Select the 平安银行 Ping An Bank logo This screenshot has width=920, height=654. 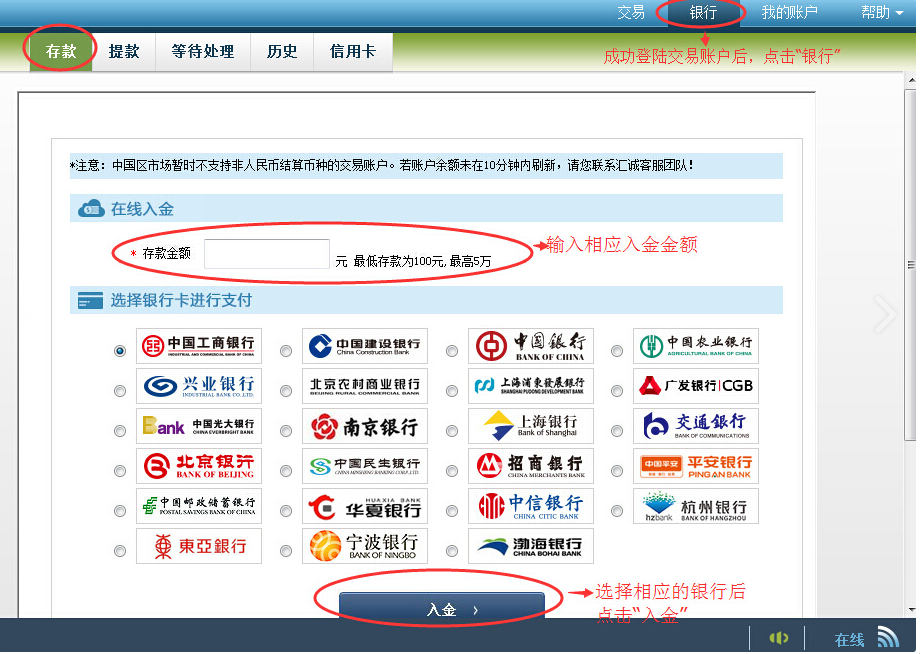(x=696, y=467)
